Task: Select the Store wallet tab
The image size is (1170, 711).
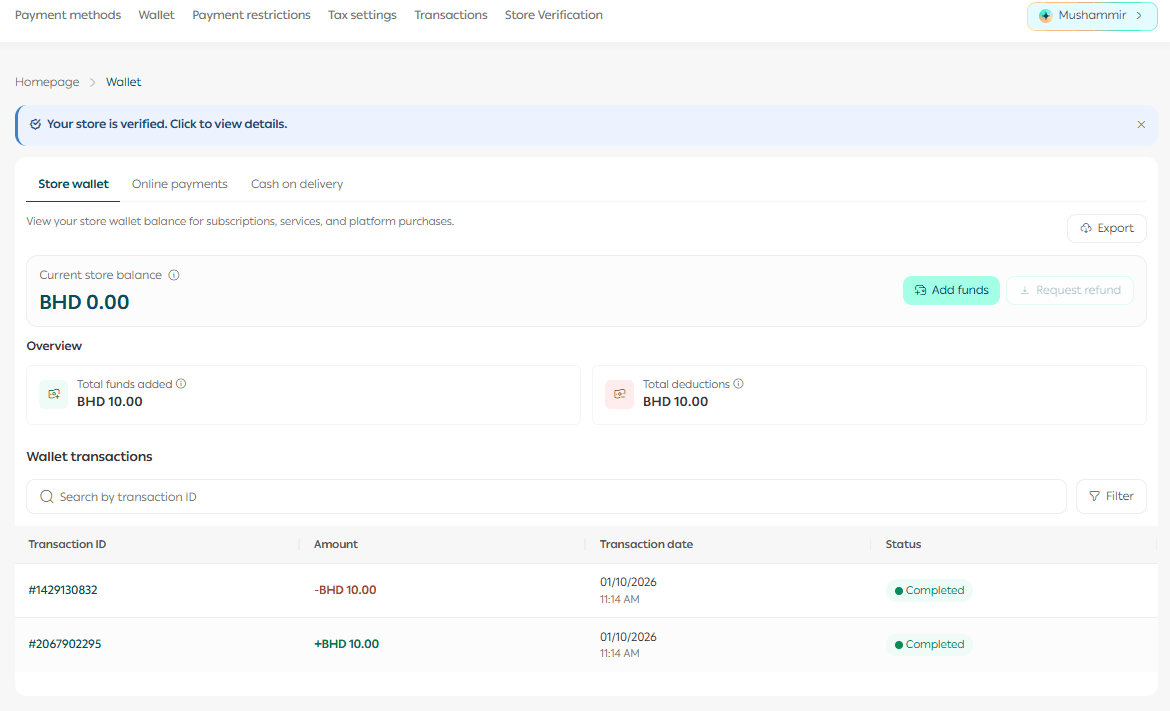Action: click(73, 184)
